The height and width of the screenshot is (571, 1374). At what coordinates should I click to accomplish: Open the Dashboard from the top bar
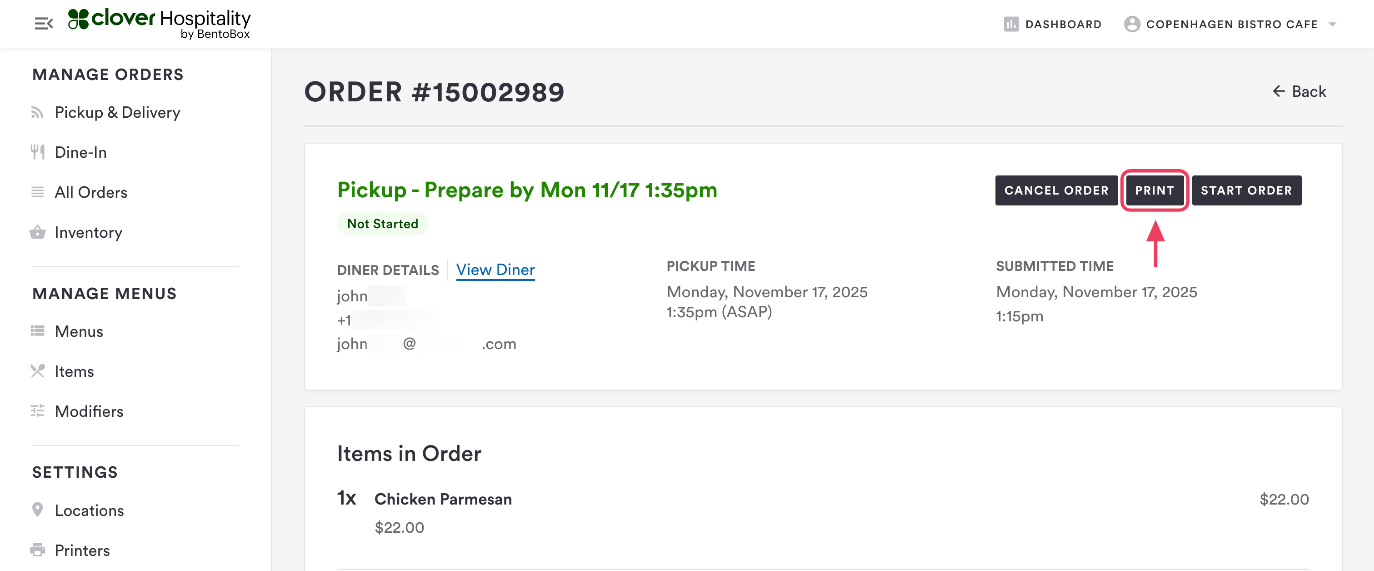click(1052, 24)
